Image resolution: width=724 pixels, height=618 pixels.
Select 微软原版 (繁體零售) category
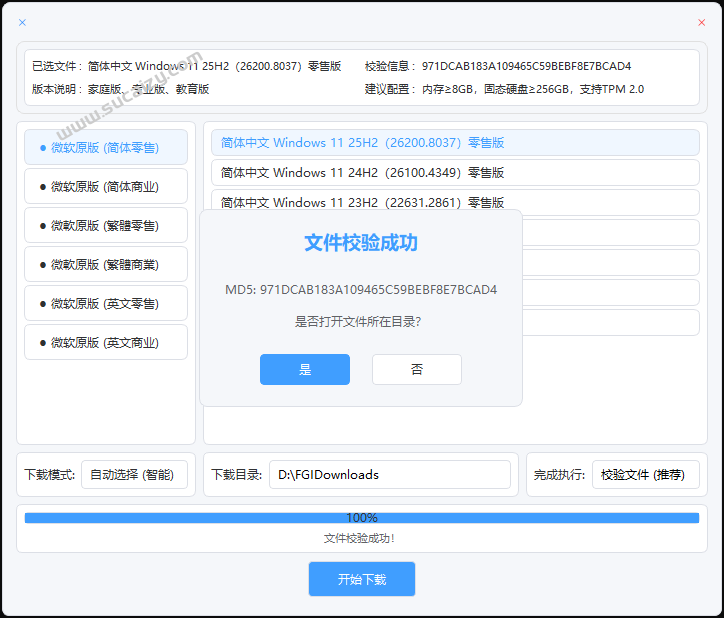[x=106, y=225]
